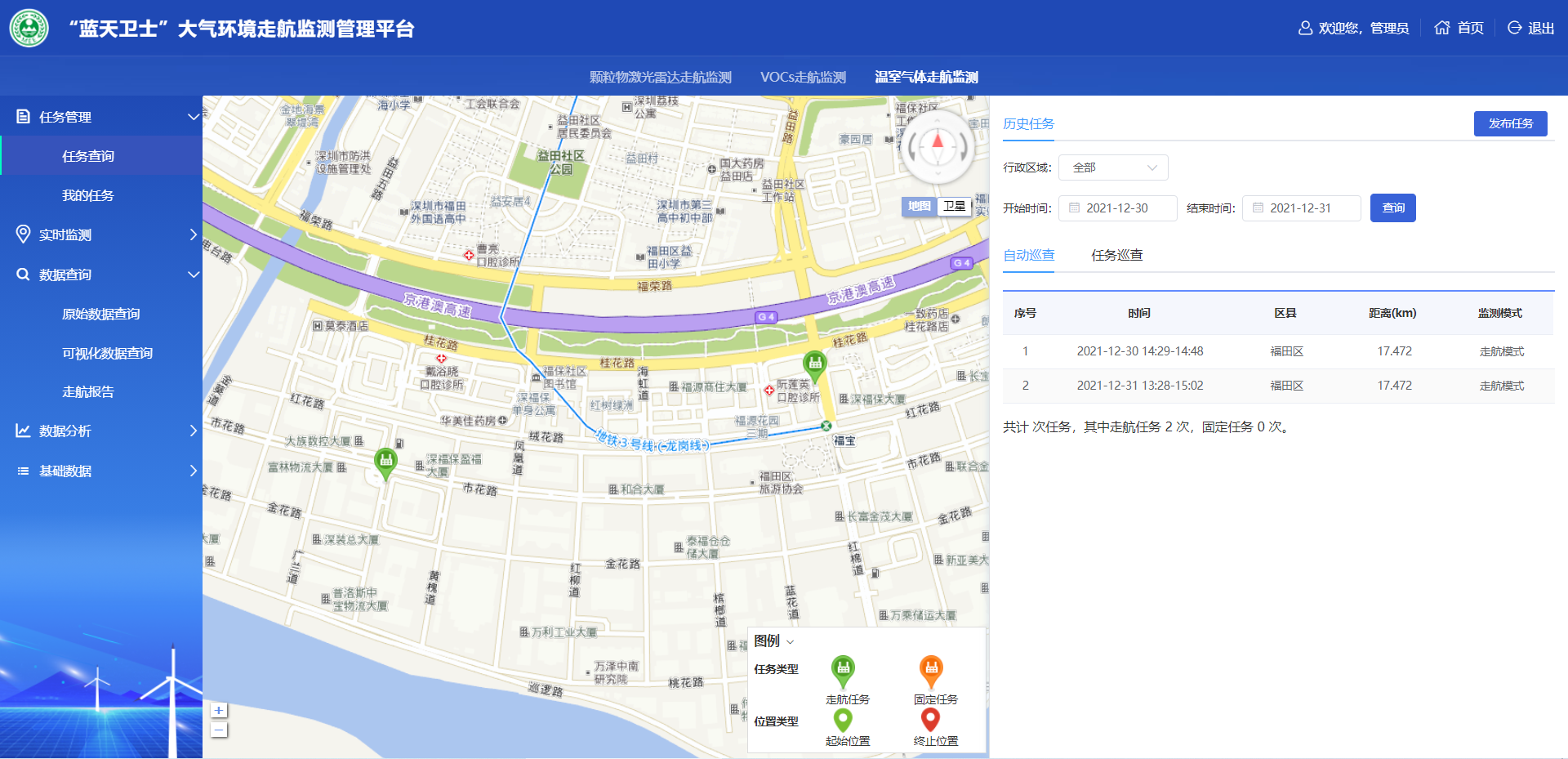Click the green cruise task marker near 福源商住大厦

pyautogui.click(x=814, y=364)
